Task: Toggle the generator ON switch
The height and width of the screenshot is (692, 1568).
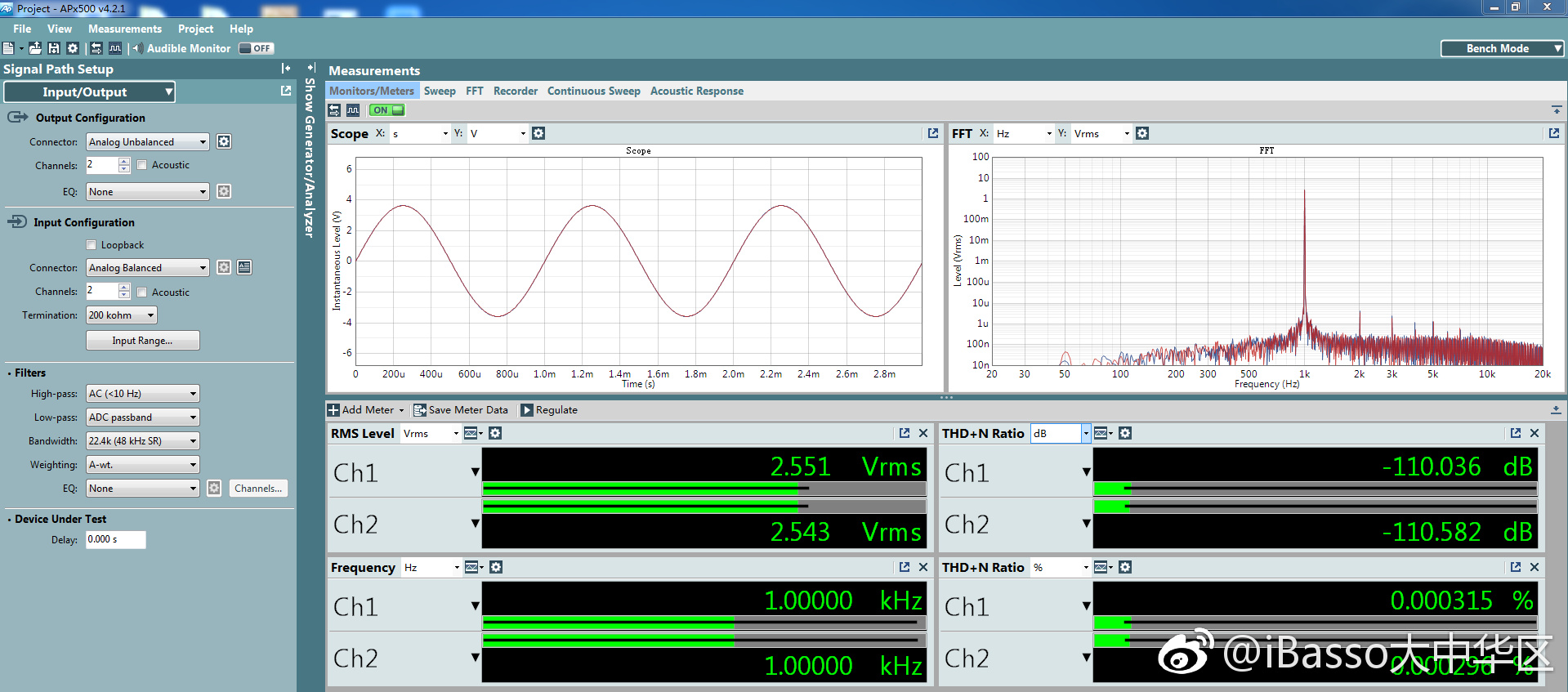Action: [x=387, y=109]
